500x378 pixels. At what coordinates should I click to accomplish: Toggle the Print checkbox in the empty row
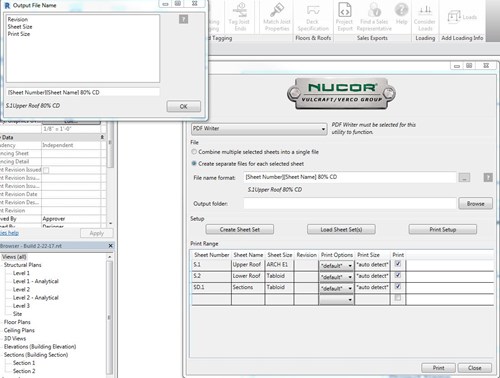pos(398,298)
